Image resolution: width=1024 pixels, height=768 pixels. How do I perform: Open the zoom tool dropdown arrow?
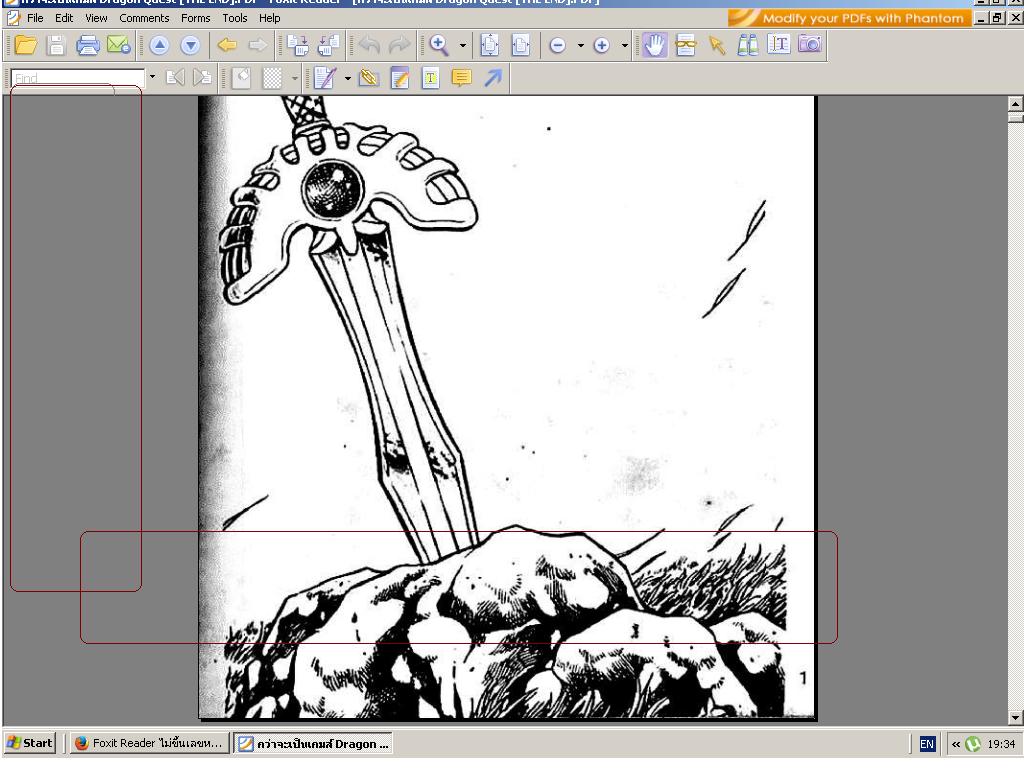[463, 46]
